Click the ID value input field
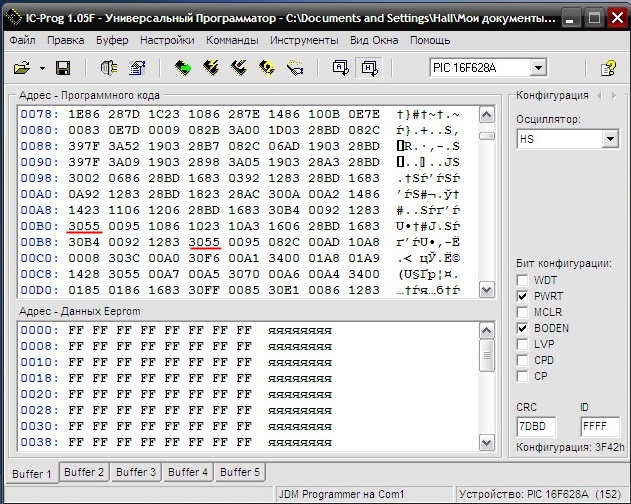631x504 pixels. (600, 426)
